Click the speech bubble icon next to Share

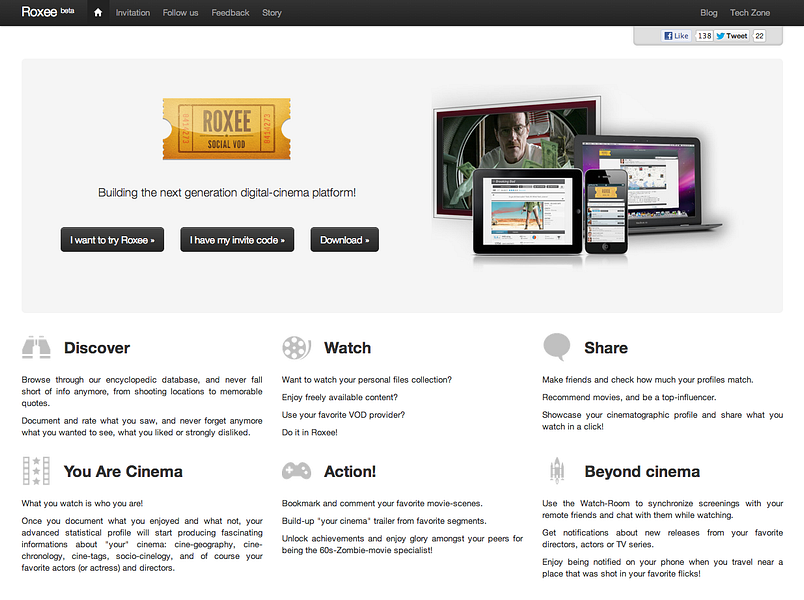[x=557, y=346]
